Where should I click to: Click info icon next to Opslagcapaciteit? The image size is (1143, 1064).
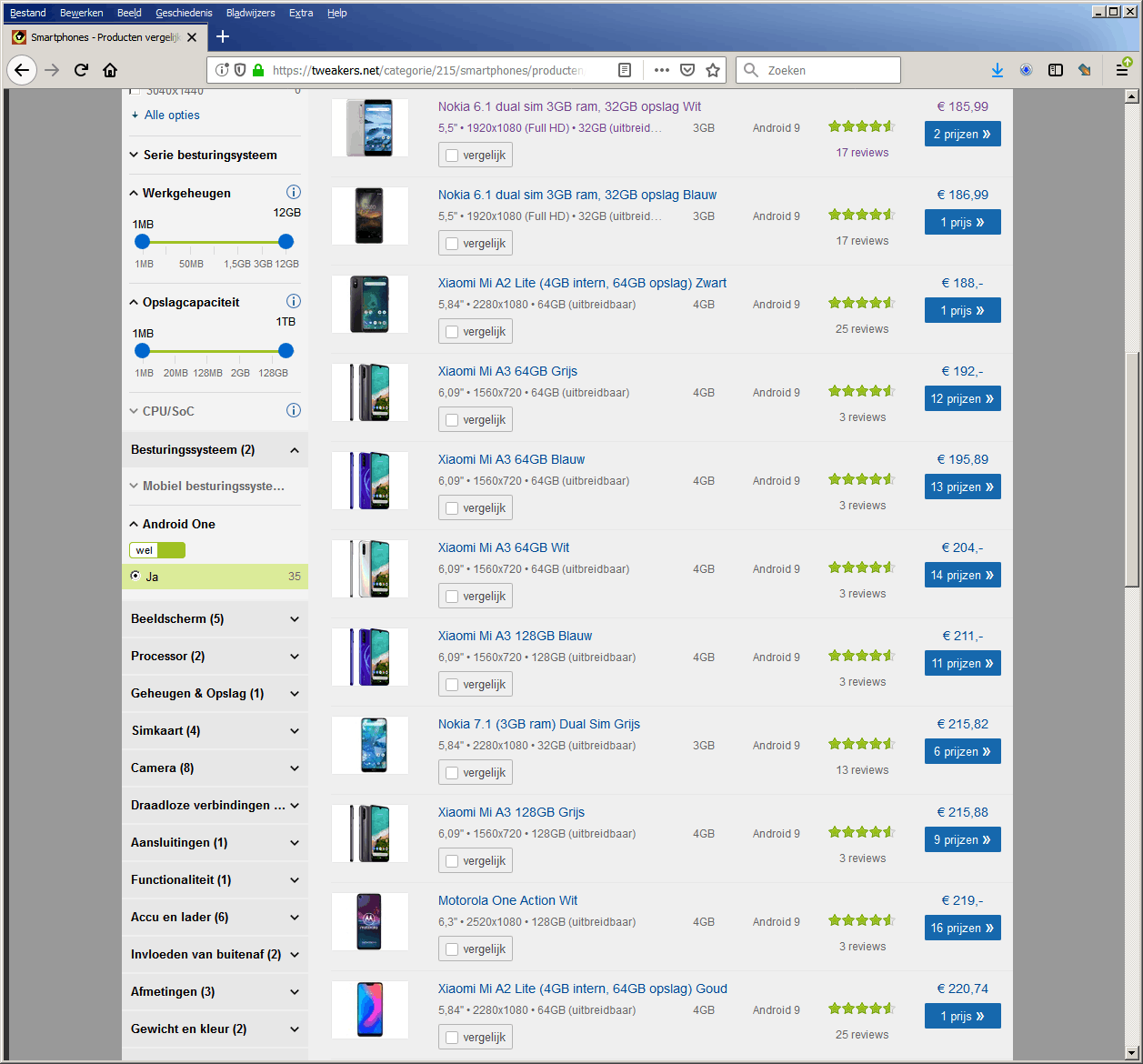(x=294, y=301)
